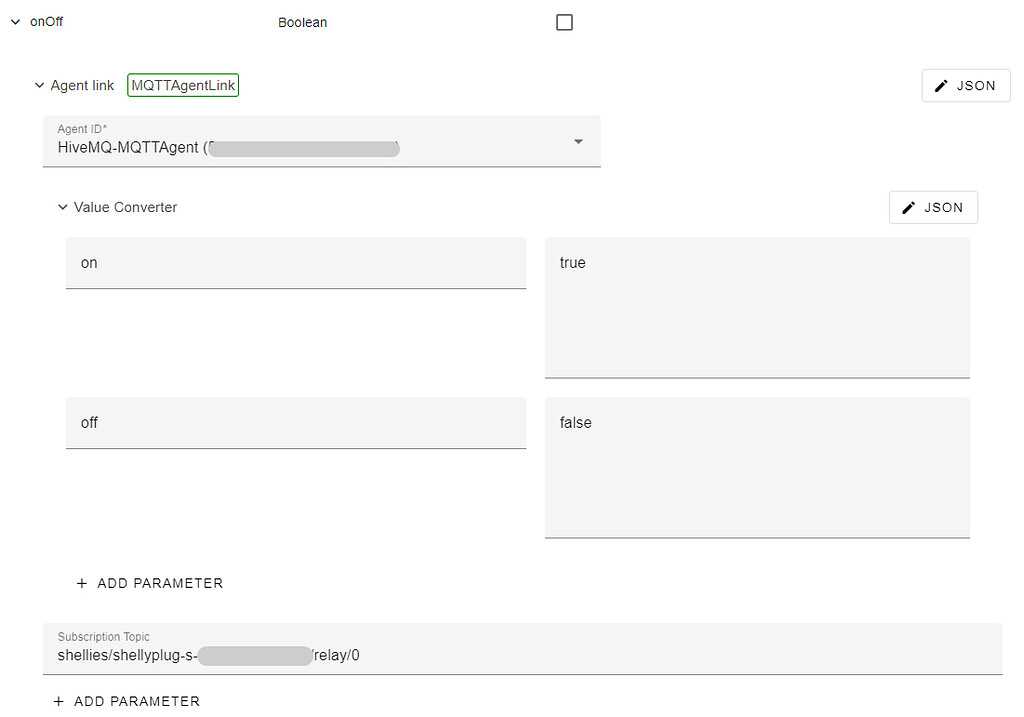Viewport: 1024px width, 717px height.
Task: Click the Boolean type label
Action: point(302,21)
